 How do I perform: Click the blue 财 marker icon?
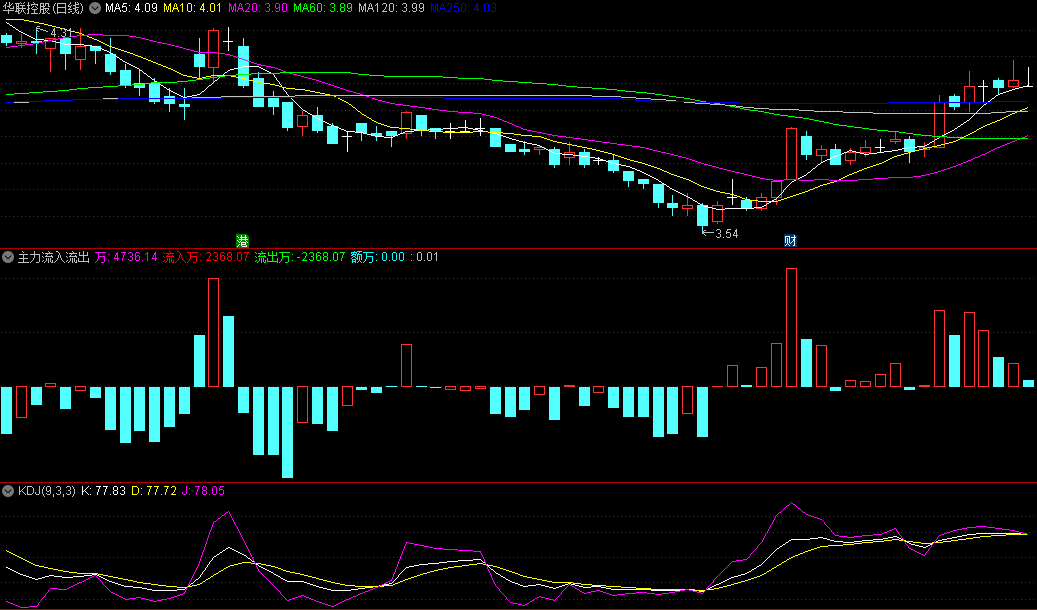click(790, 241)
